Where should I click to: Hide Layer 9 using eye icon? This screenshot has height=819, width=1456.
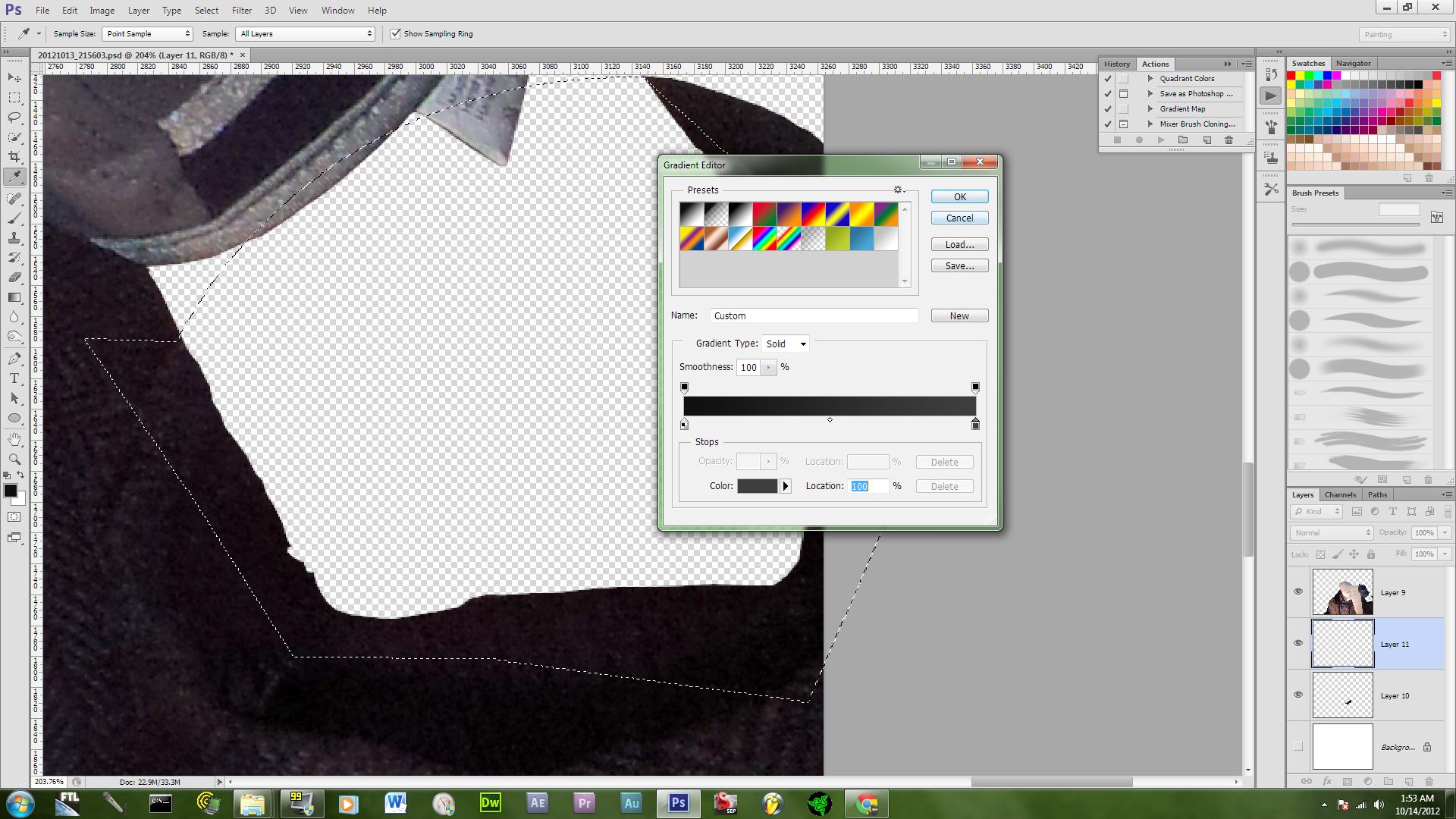click(1298, 591)
